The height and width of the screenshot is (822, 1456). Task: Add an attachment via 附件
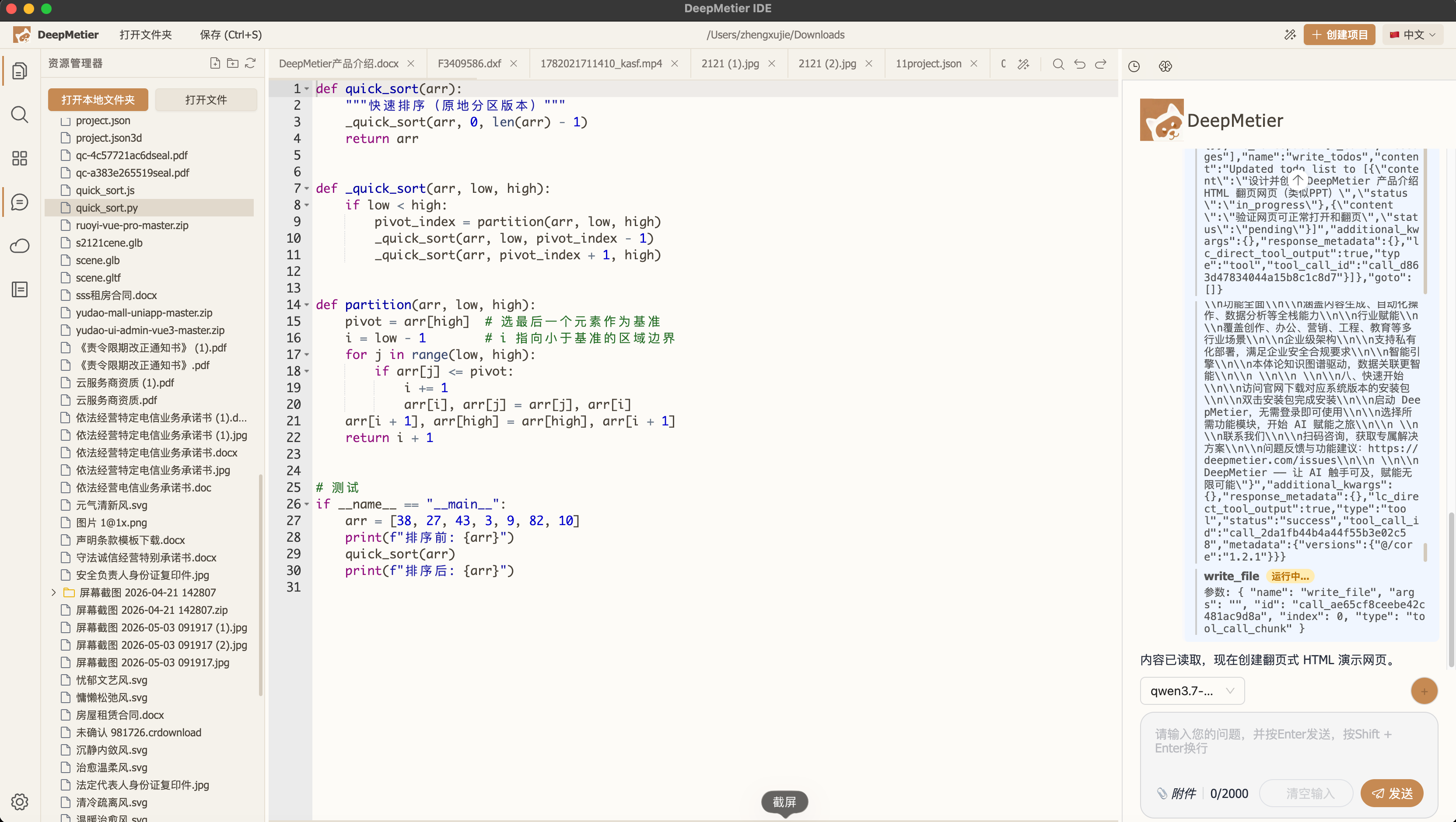point(1177,793)
